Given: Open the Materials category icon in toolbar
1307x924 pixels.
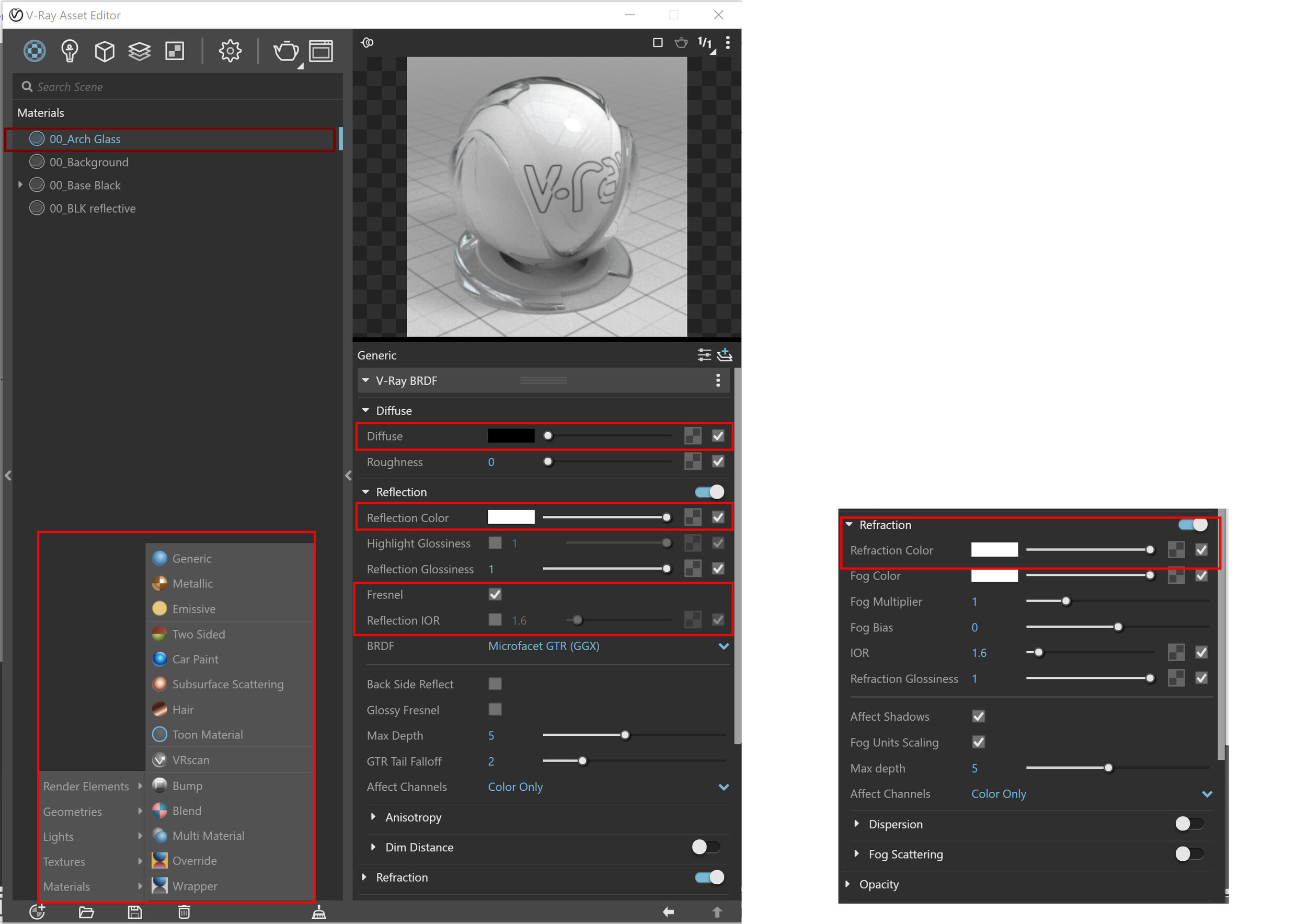Looking at the screenshot, I should [x=34, y=51].
